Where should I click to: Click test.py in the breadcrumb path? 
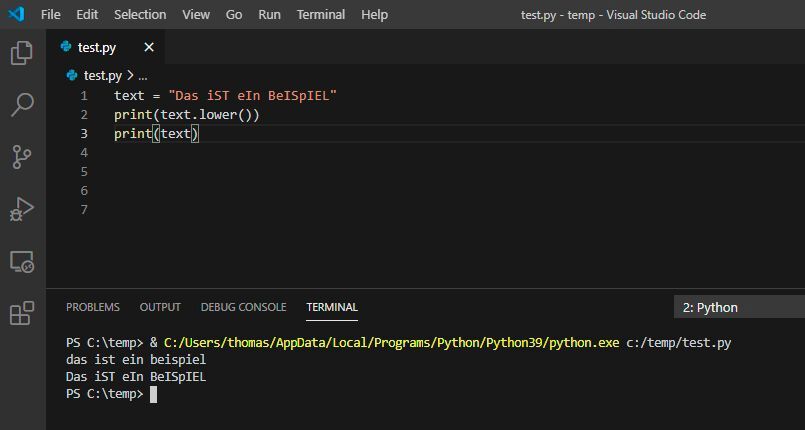pos(103,75)
